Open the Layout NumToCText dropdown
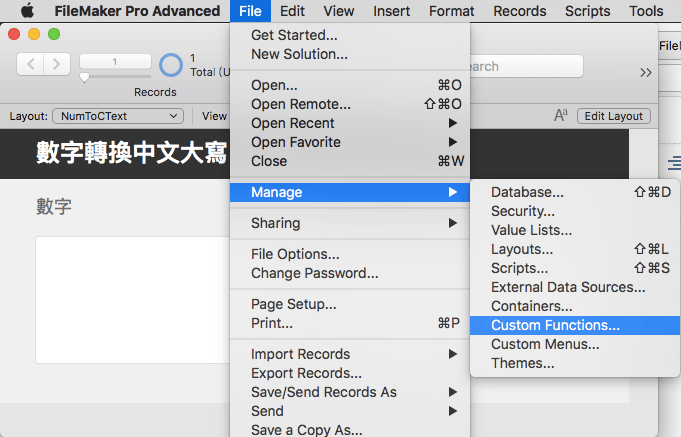Viewport: 681px width, 437px height. coord(118,116)
